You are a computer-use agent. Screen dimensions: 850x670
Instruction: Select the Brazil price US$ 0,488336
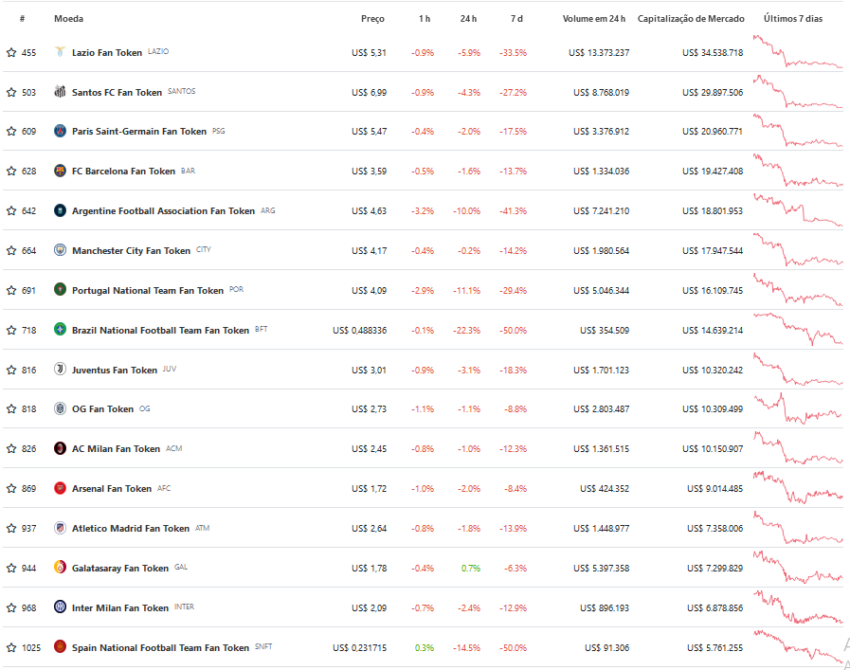click(x=360, y=330)
